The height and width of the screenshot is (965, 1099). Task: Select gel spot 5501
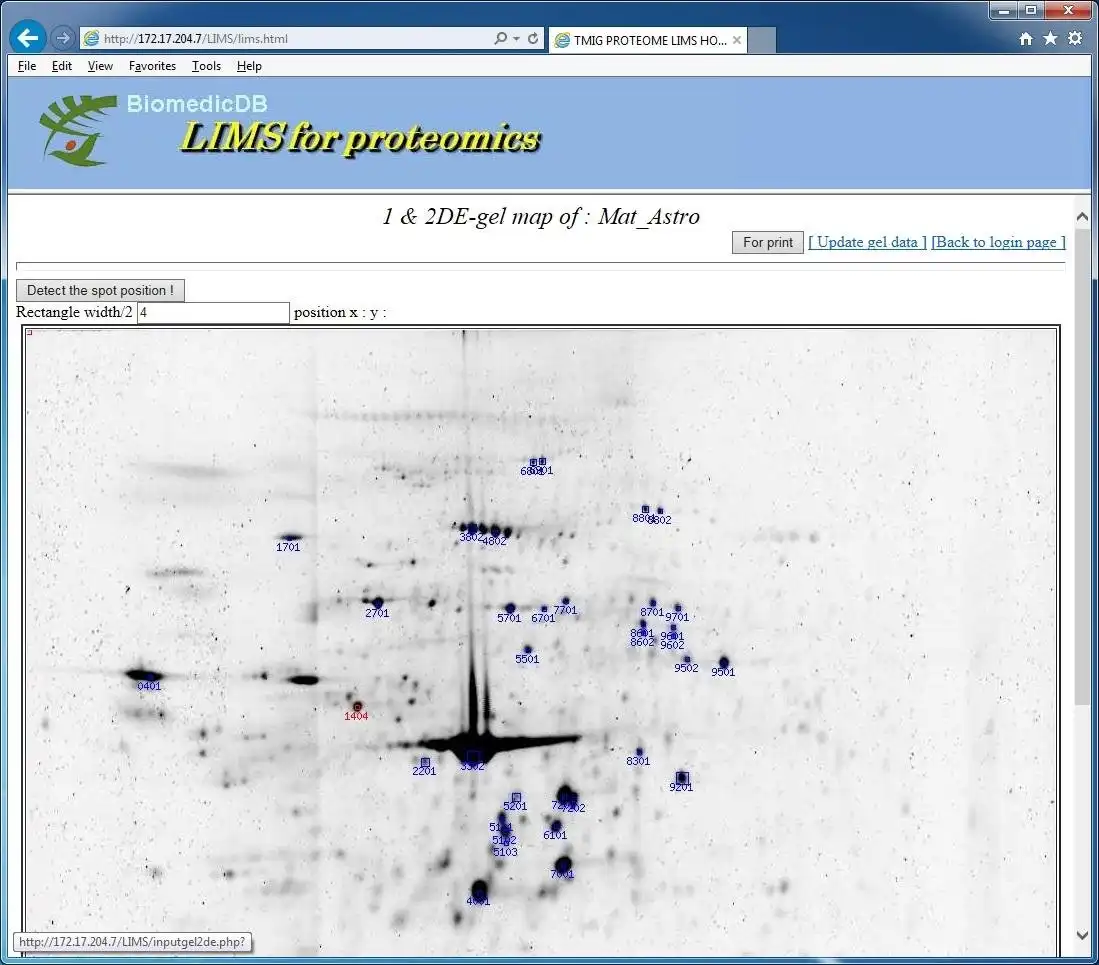(528, 650)
